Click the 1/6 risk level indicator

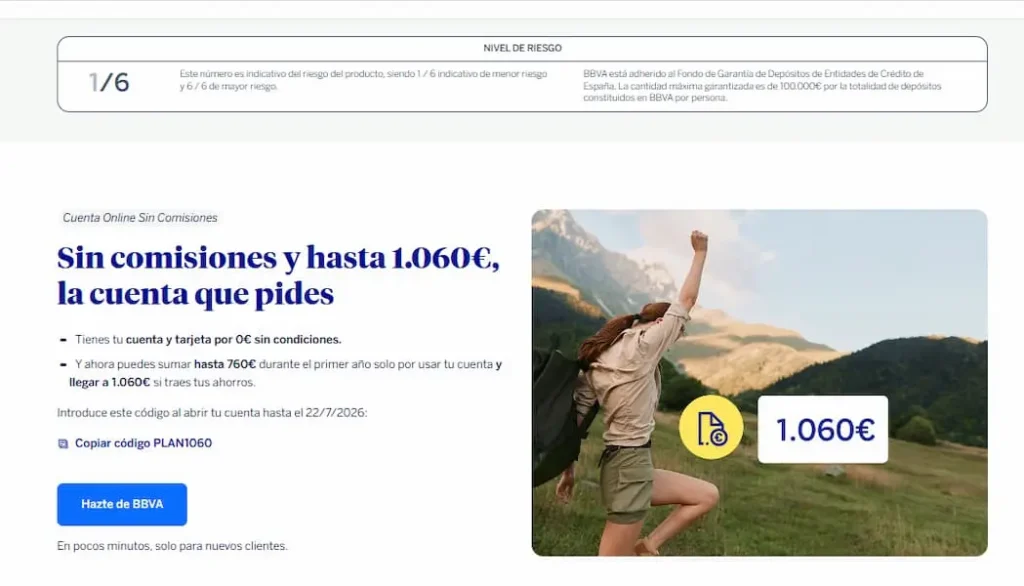(x=109, y=82)
